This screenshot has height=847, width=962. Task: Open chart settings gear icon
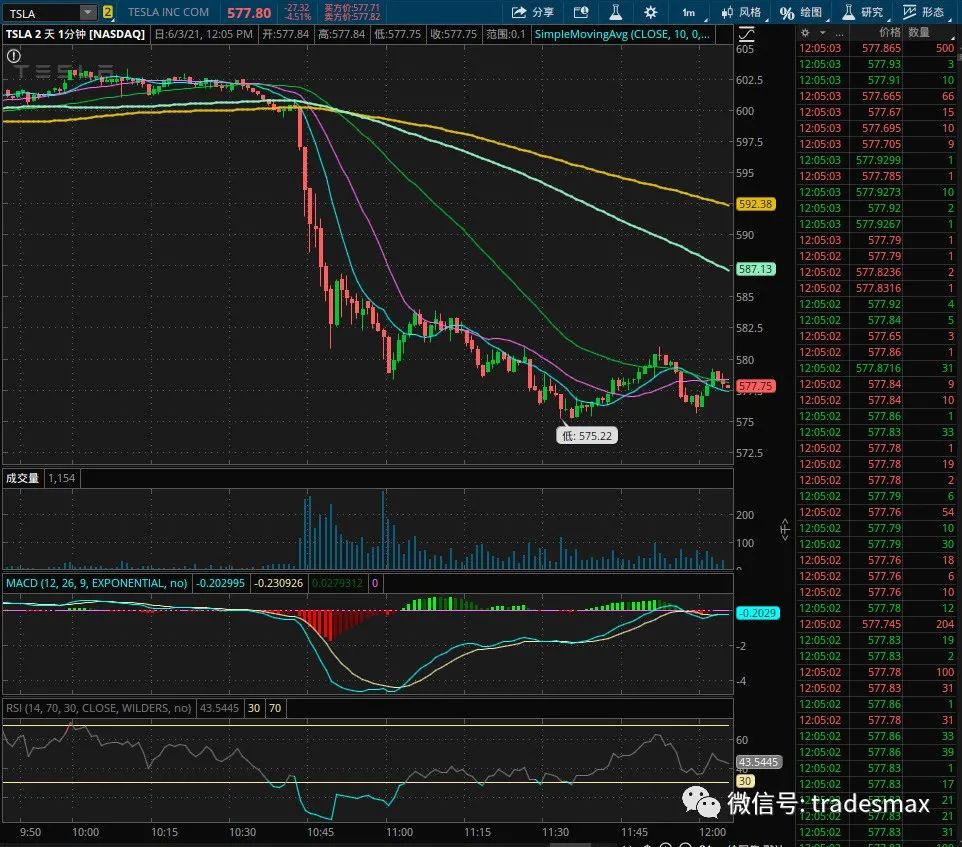650,12
